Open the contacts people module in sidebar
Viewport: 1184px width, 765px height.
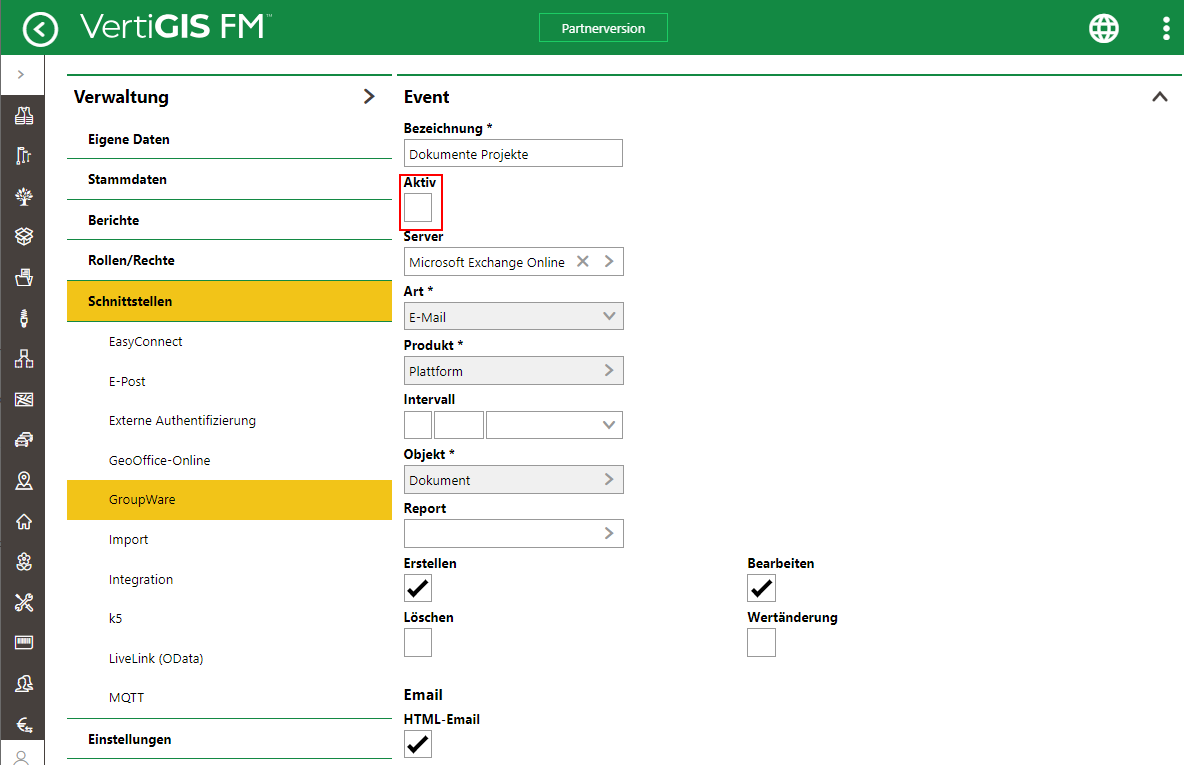[23, 683]
